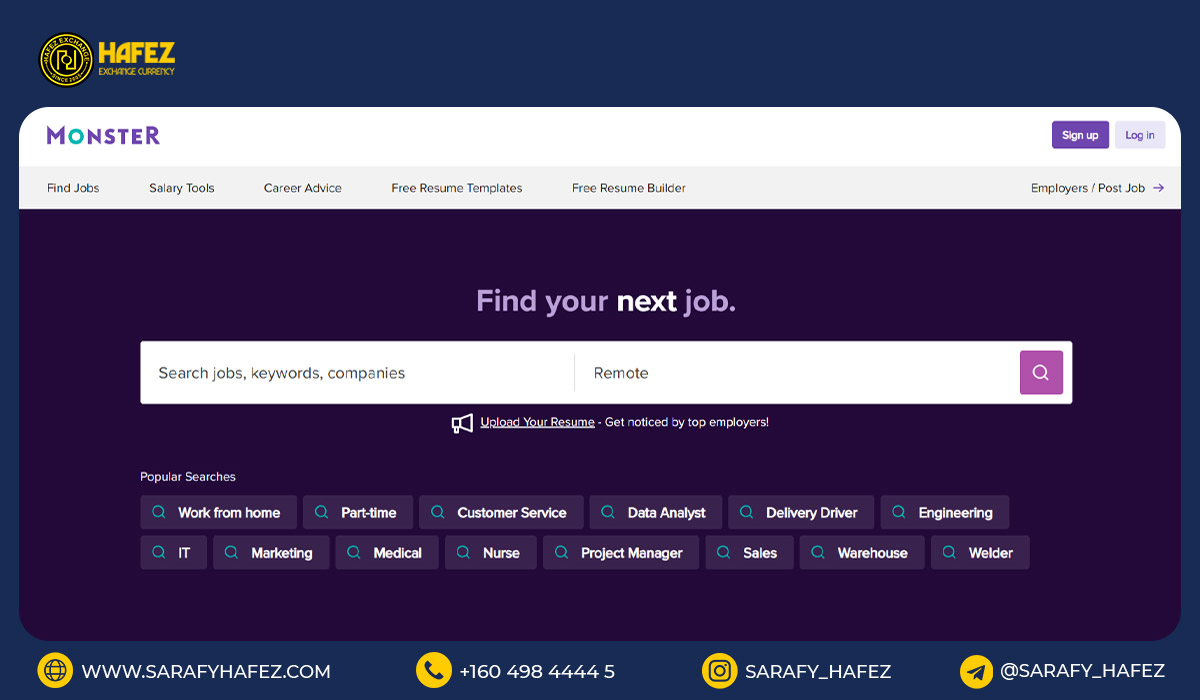The image size is (1200, 700).
Task: Select the Engineering label
Action: point(956,513)
